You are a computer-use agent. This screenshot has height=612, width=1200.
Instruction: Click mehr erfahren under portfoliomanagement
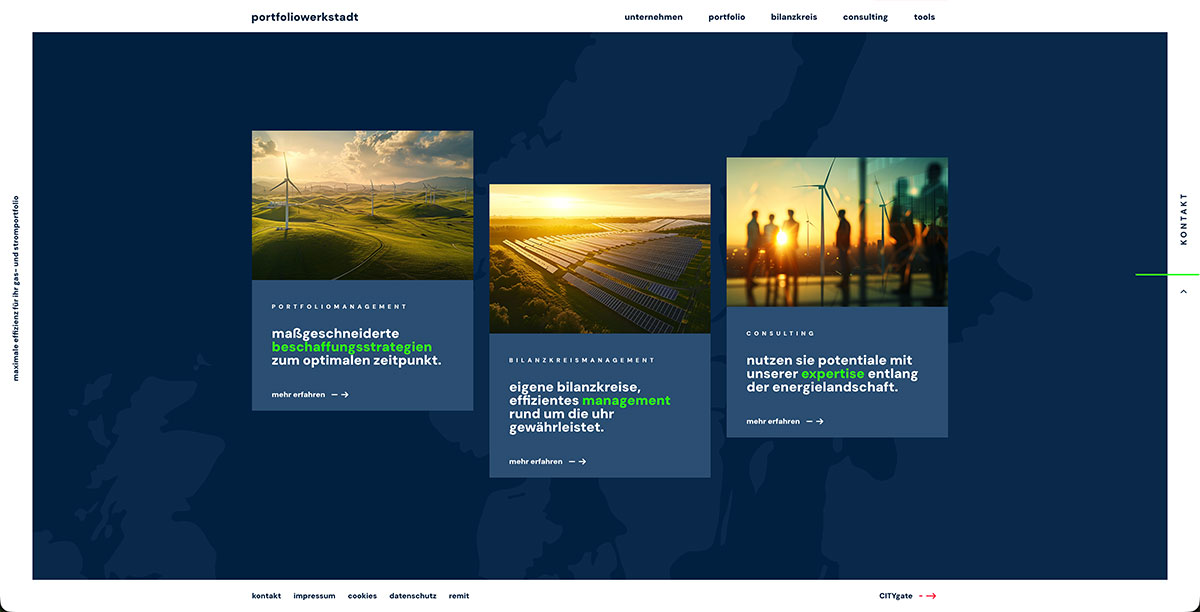click(298, 395)
